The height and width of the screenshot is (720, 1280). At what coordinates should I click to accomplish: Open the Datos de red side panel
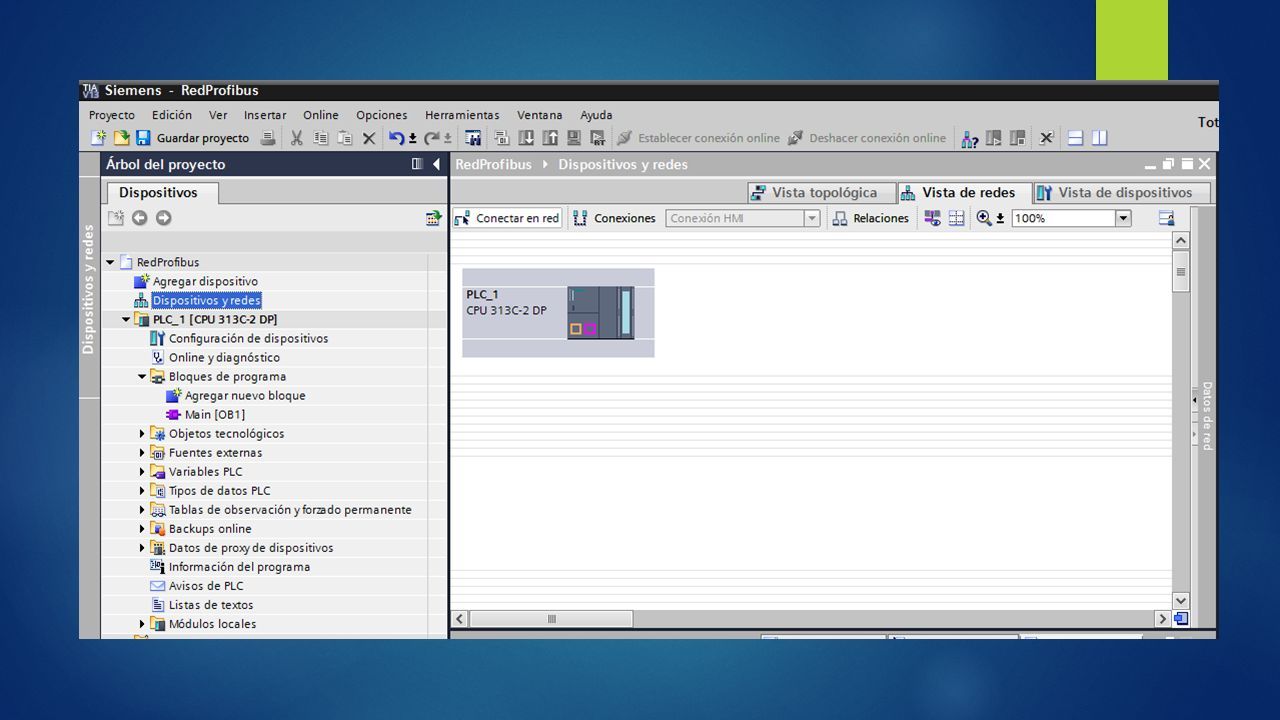[1206, 415]
